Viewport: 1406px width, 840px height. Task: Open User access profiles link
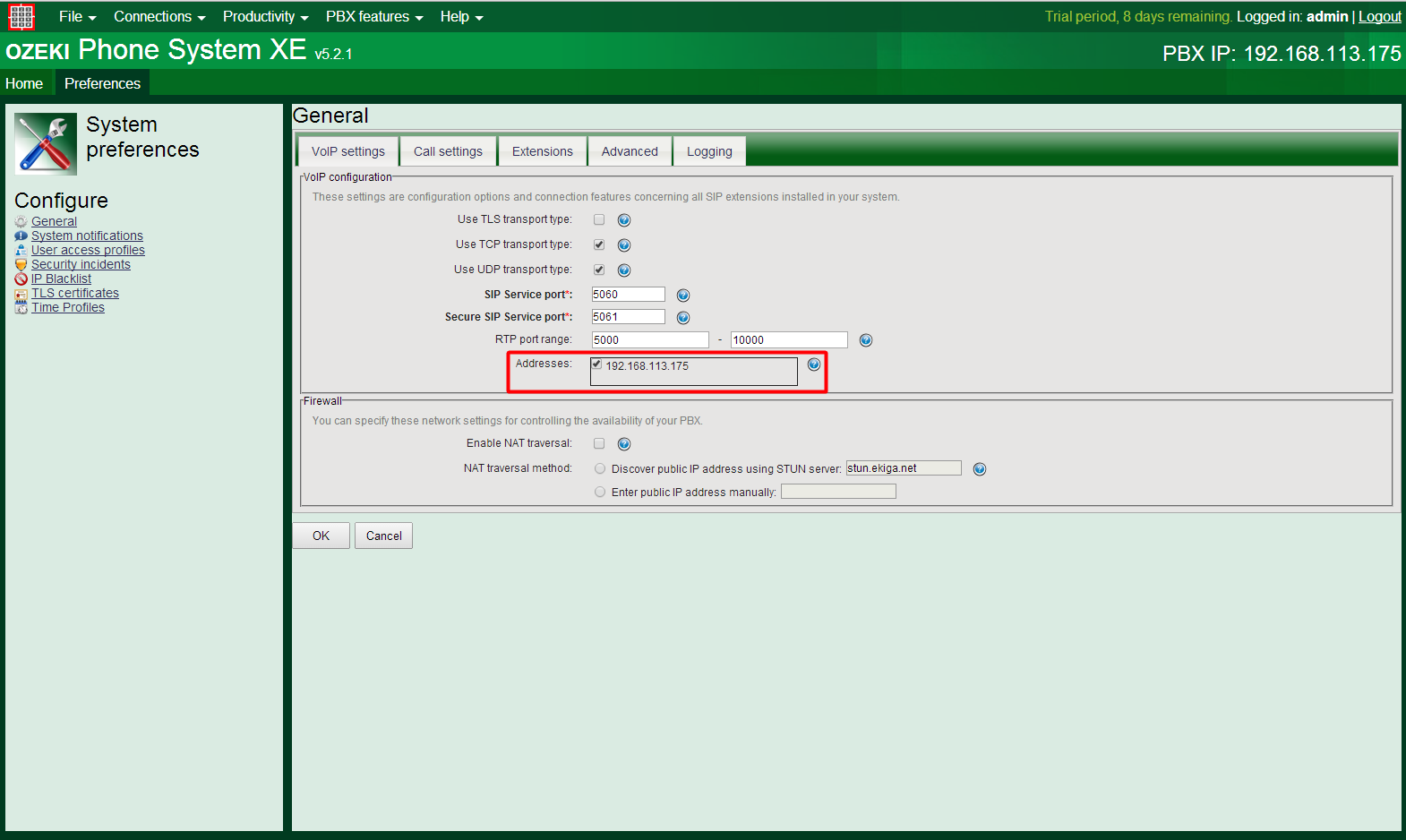point(88,250)
